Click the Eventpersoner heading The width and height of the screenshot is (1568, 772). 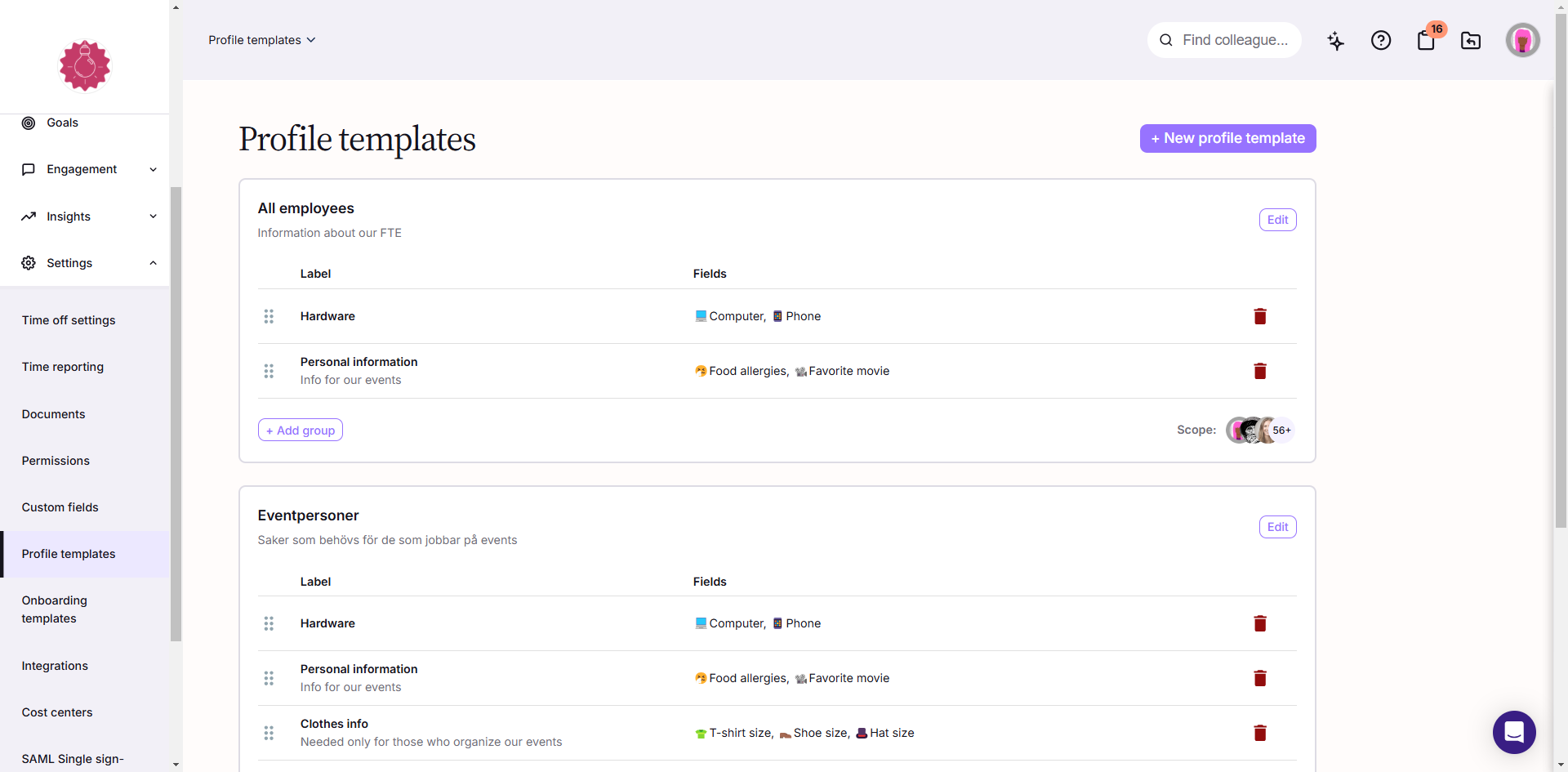(x=308, y=515)
